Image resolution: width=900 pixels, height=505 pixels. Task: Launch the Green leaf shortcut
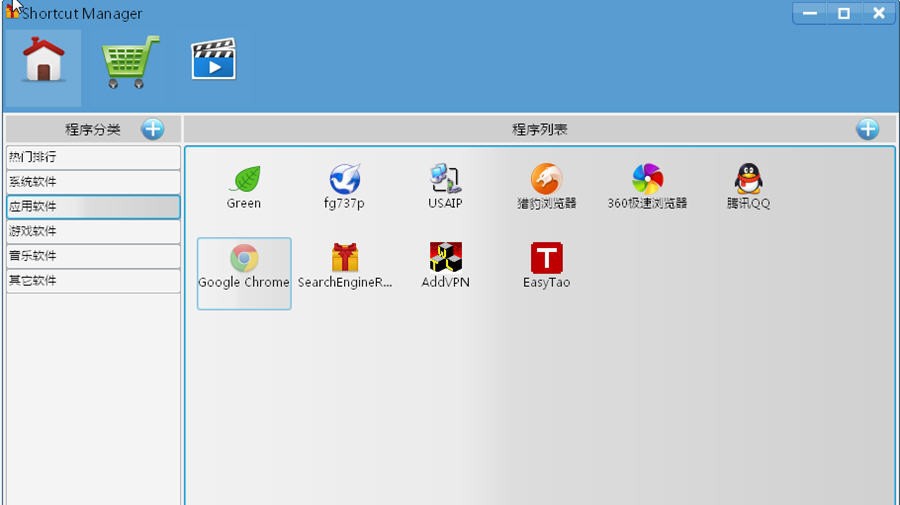pyautogui.click(x=244, y=187)
